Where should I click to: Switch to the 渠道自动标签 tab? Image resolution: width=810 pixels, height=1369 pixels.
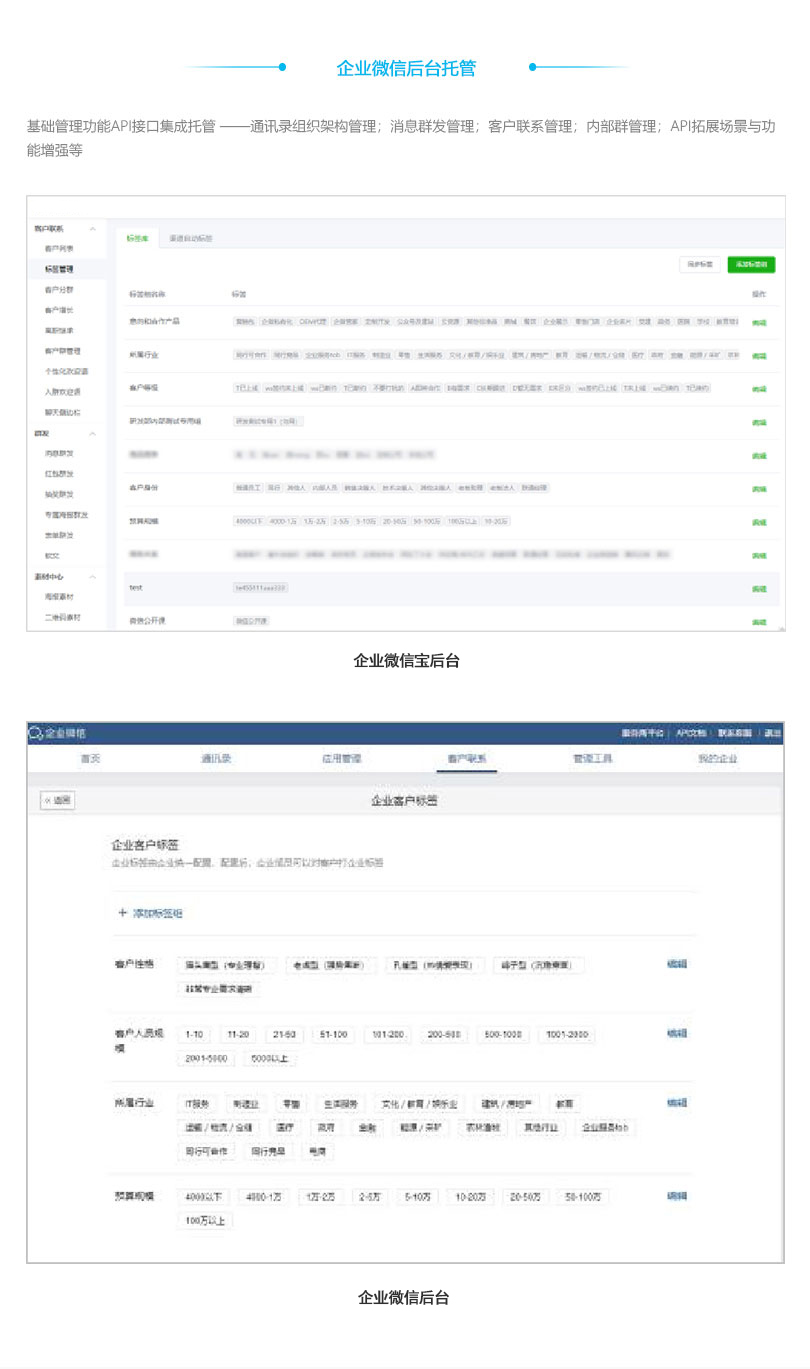click(x=190, y=238)
